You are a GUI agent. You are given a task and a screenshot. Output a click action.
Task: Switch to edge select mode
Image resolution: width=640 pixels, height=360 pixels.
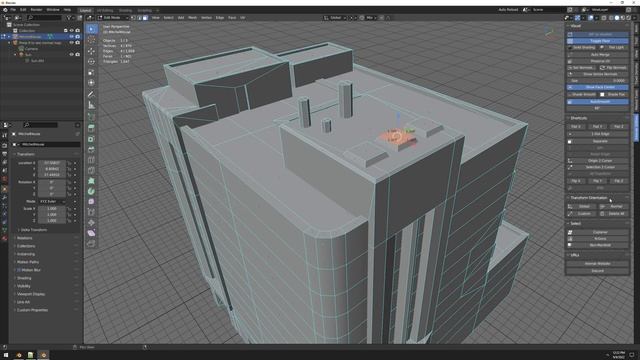pyautogui.click(x=140, y=18)
